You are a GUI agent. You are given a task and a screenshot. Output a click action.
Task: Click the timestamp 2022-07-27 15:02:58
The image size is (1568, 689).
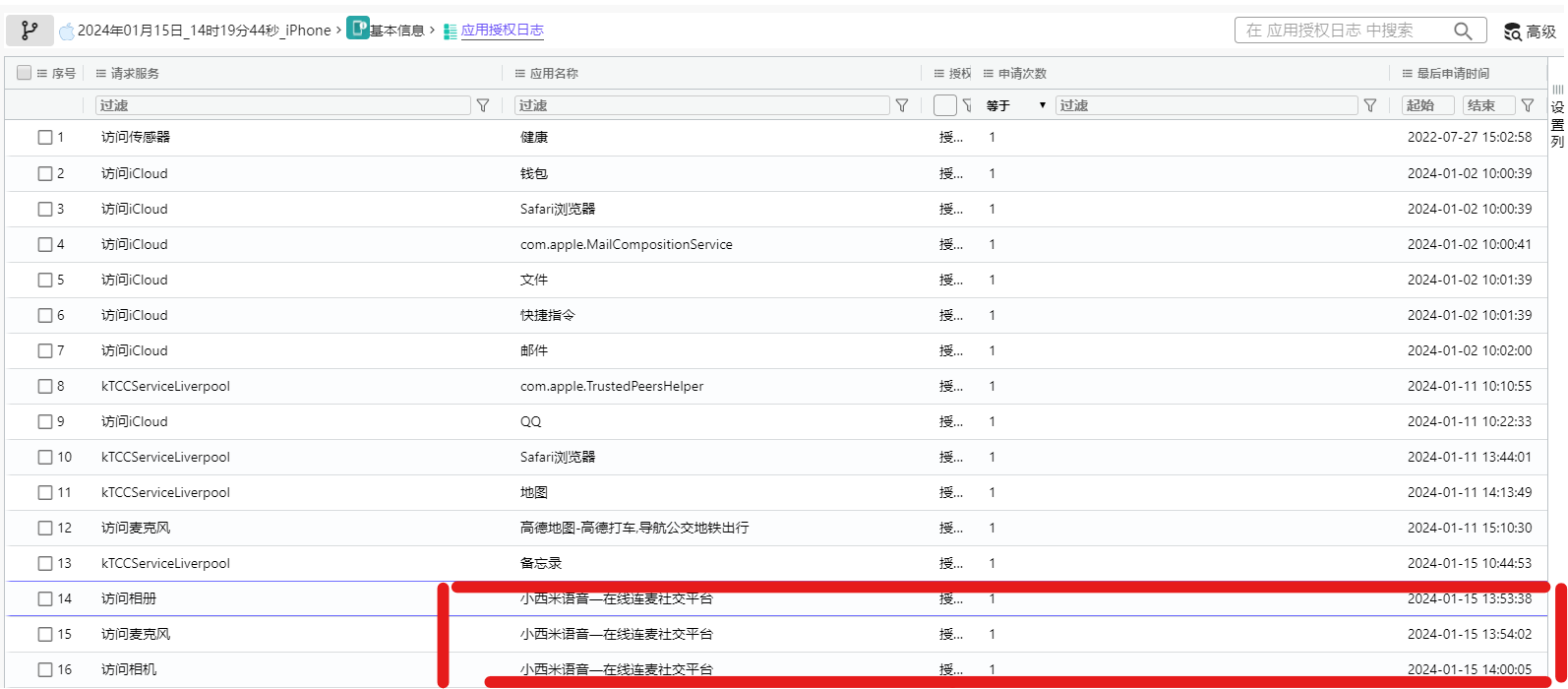click(1470, 138)
